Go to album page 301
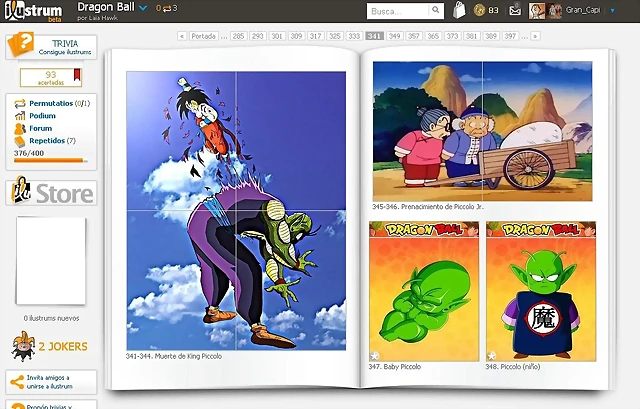 [x=277, y=36]
